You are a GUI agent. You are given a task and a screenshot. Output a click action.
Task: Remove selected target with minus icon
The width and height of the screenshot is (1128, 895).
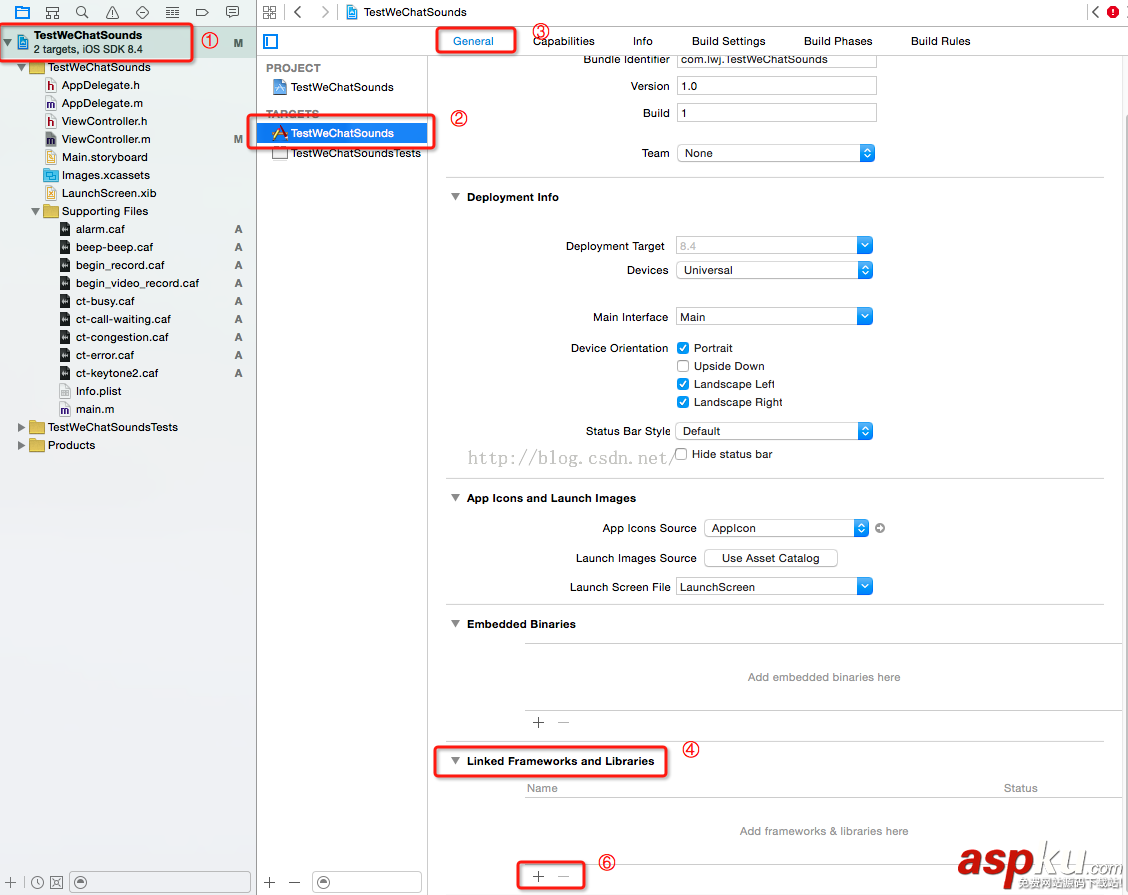[x=294, y=882]
